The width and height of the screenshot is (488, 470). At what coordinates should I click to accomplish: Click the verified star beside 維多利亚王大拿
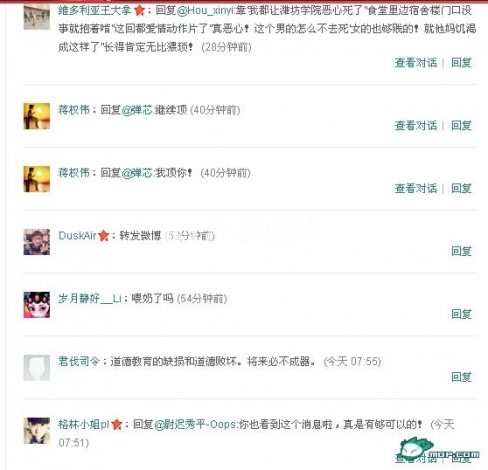[139, 11]
